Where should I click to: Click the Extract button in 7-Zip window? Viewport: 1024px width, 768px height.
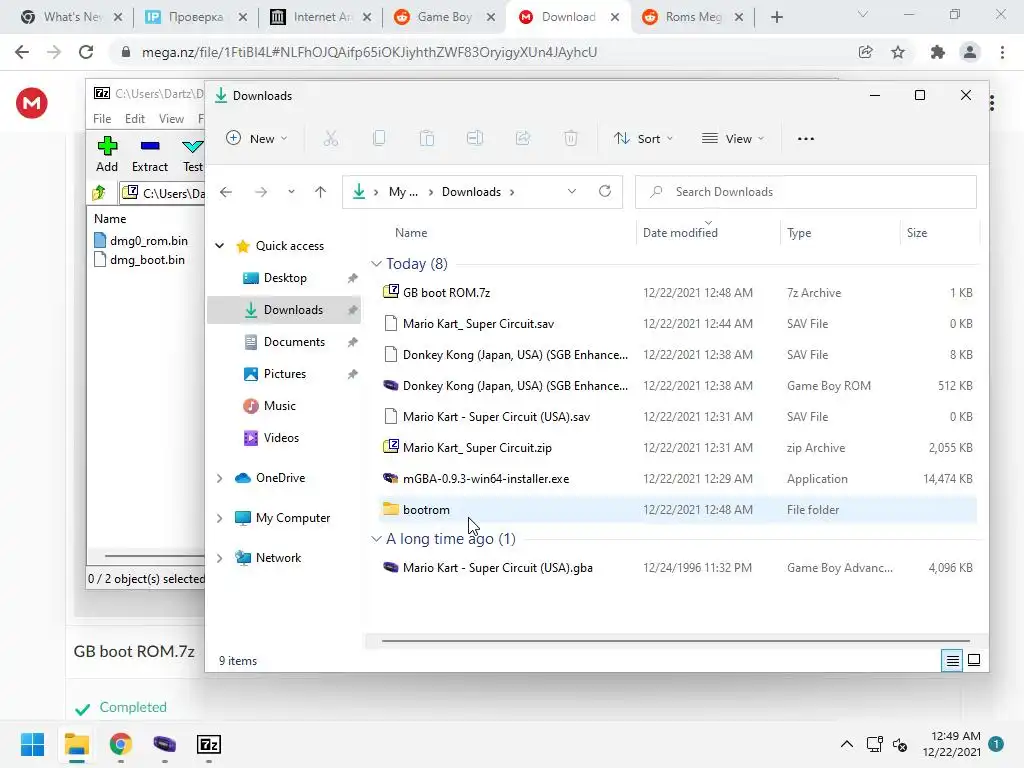tap(150, 155)
